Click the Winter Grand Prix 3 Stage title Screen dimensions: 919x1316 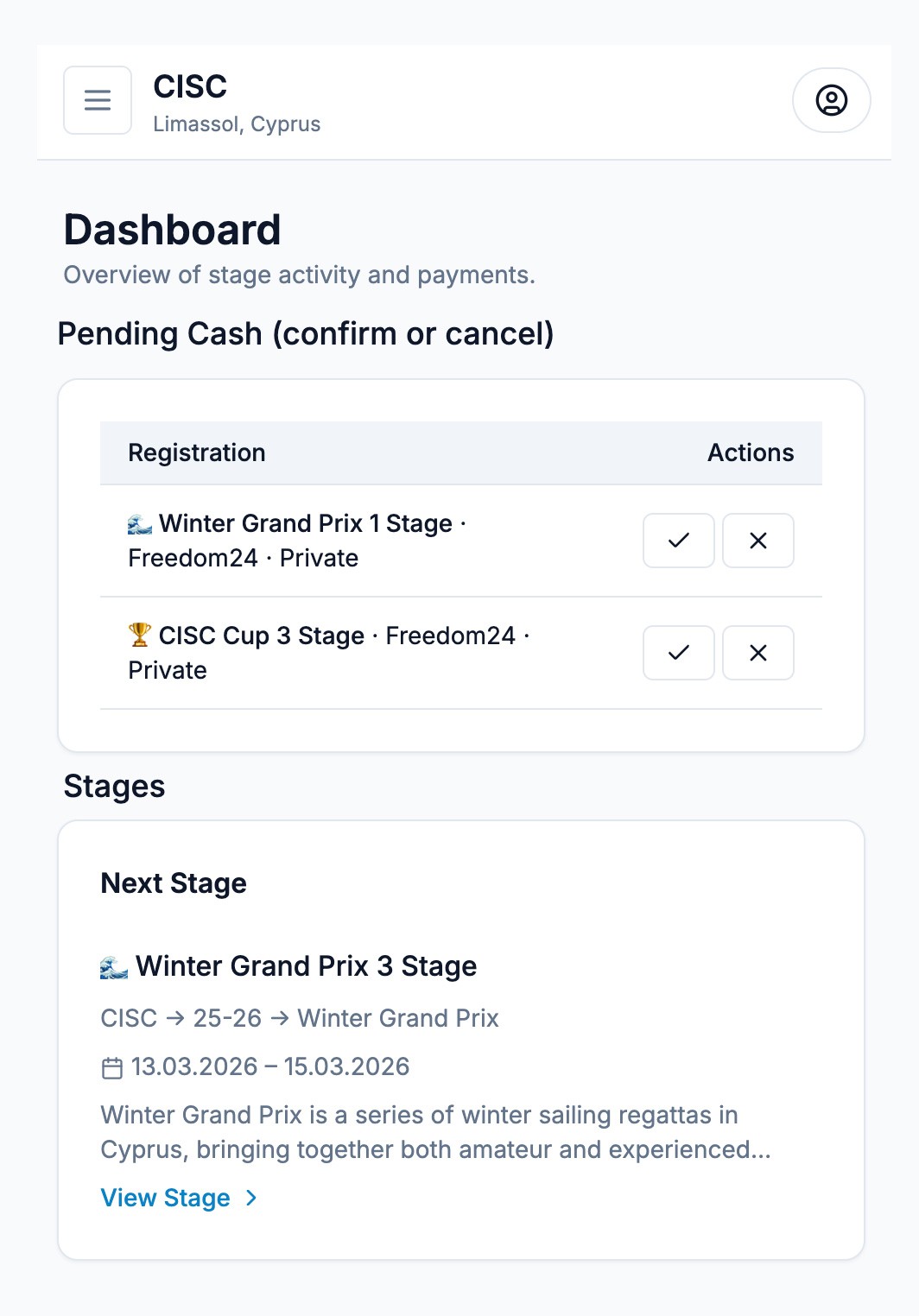pos(307,965)
